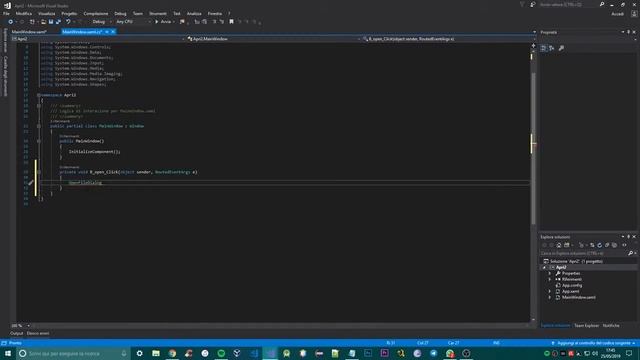Click the Windows taskbar search box
The width and height of the screenshot is (640, 360).
(73, 353)
